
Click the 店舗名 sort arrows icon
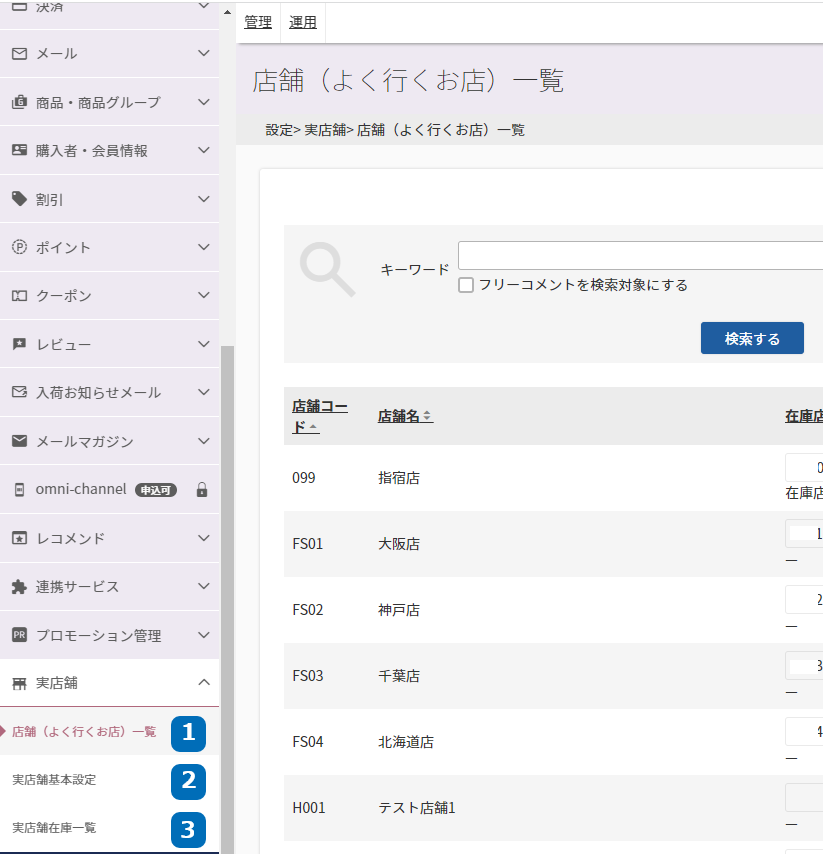pyautogui.click(x=427, y=416)
